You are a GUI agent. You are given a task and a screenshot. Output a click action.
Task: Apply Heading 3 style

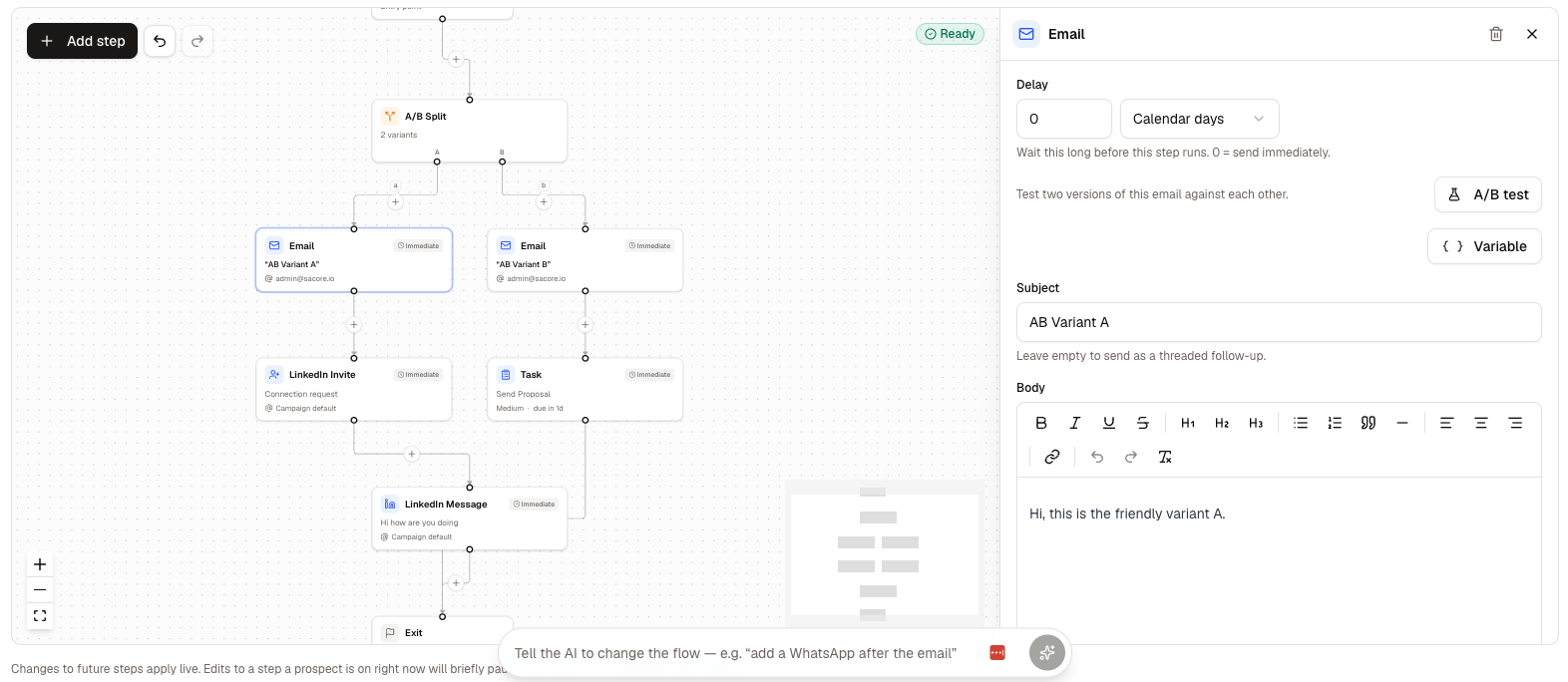coord(1256,423)
